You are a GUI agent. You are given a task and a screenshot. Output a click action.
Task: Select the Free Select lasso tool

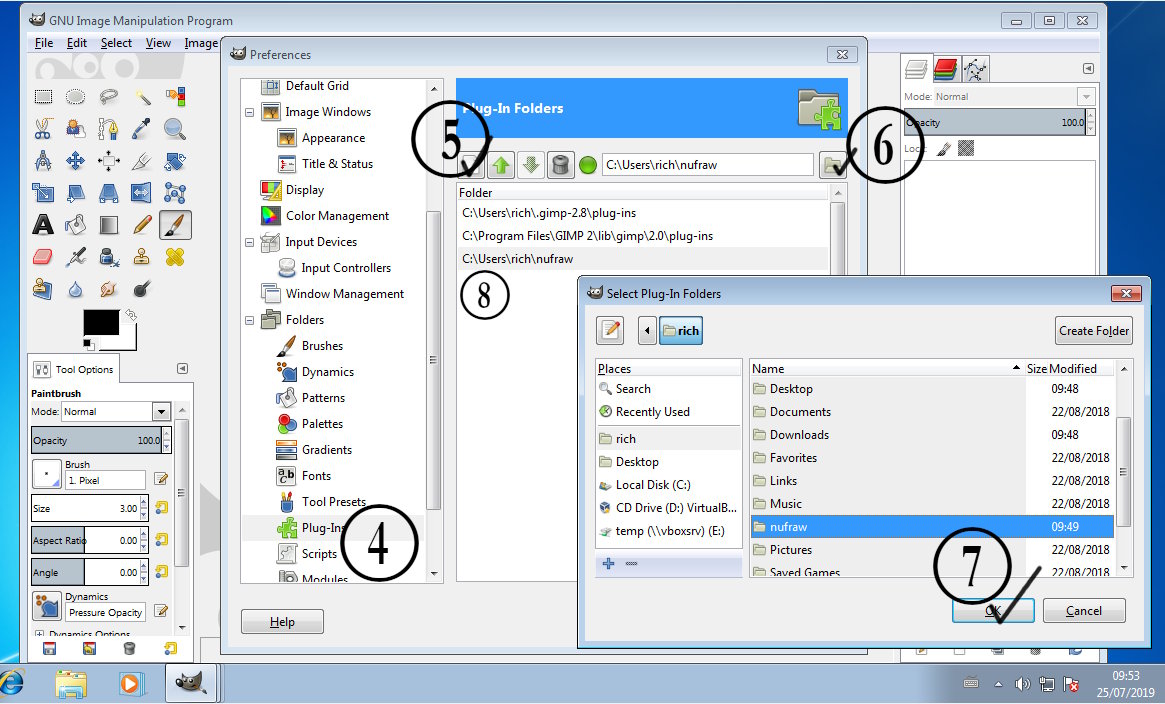pos(108,97)
